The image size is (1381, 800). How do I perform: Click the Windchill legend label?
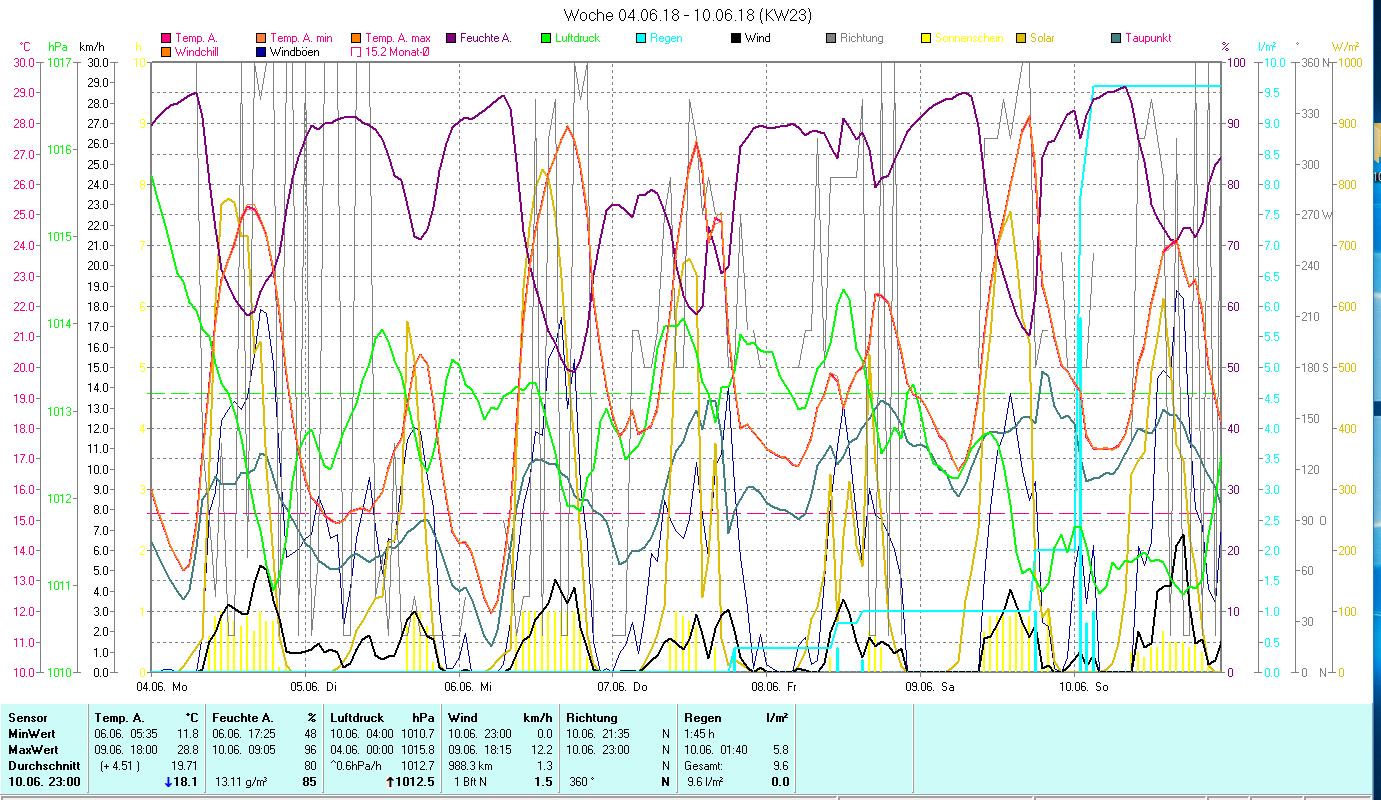click(198, 51)
